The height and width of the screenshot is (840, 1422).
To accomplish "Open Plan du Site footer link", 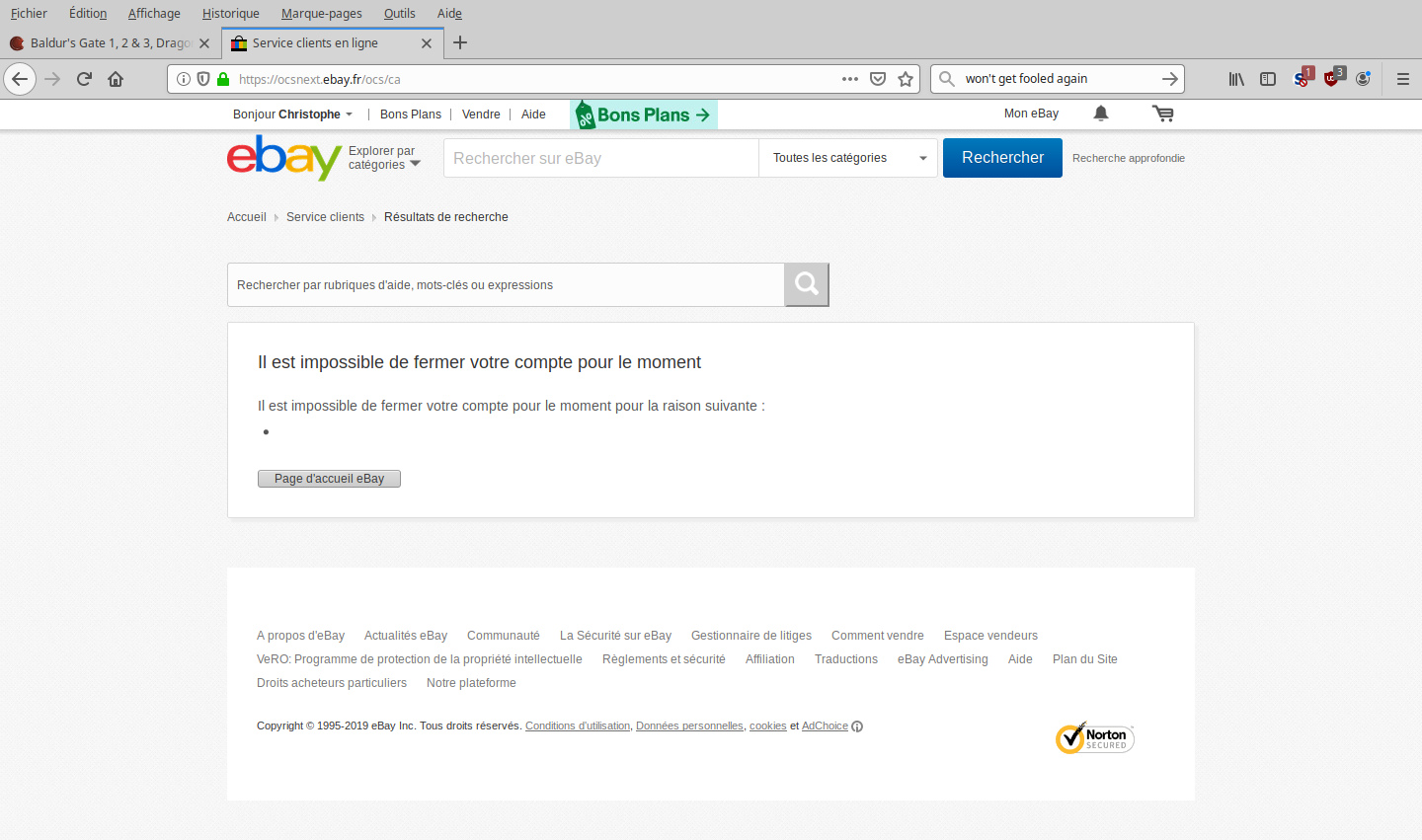I will pyautogui.click(x=1085, y=659).
